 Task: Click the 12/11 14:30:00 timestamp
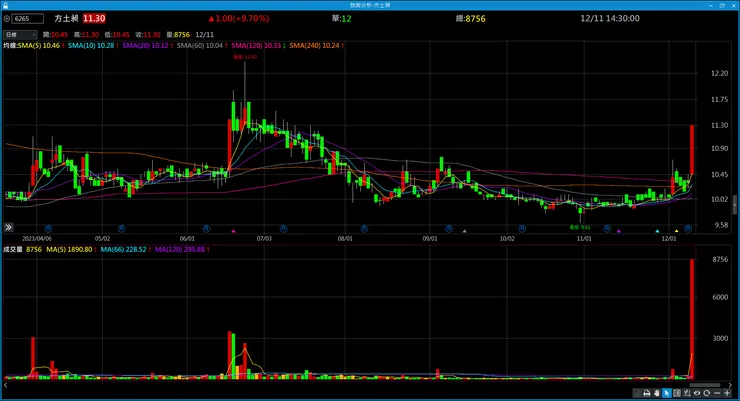pyautogui.click(x=610, y=18)
